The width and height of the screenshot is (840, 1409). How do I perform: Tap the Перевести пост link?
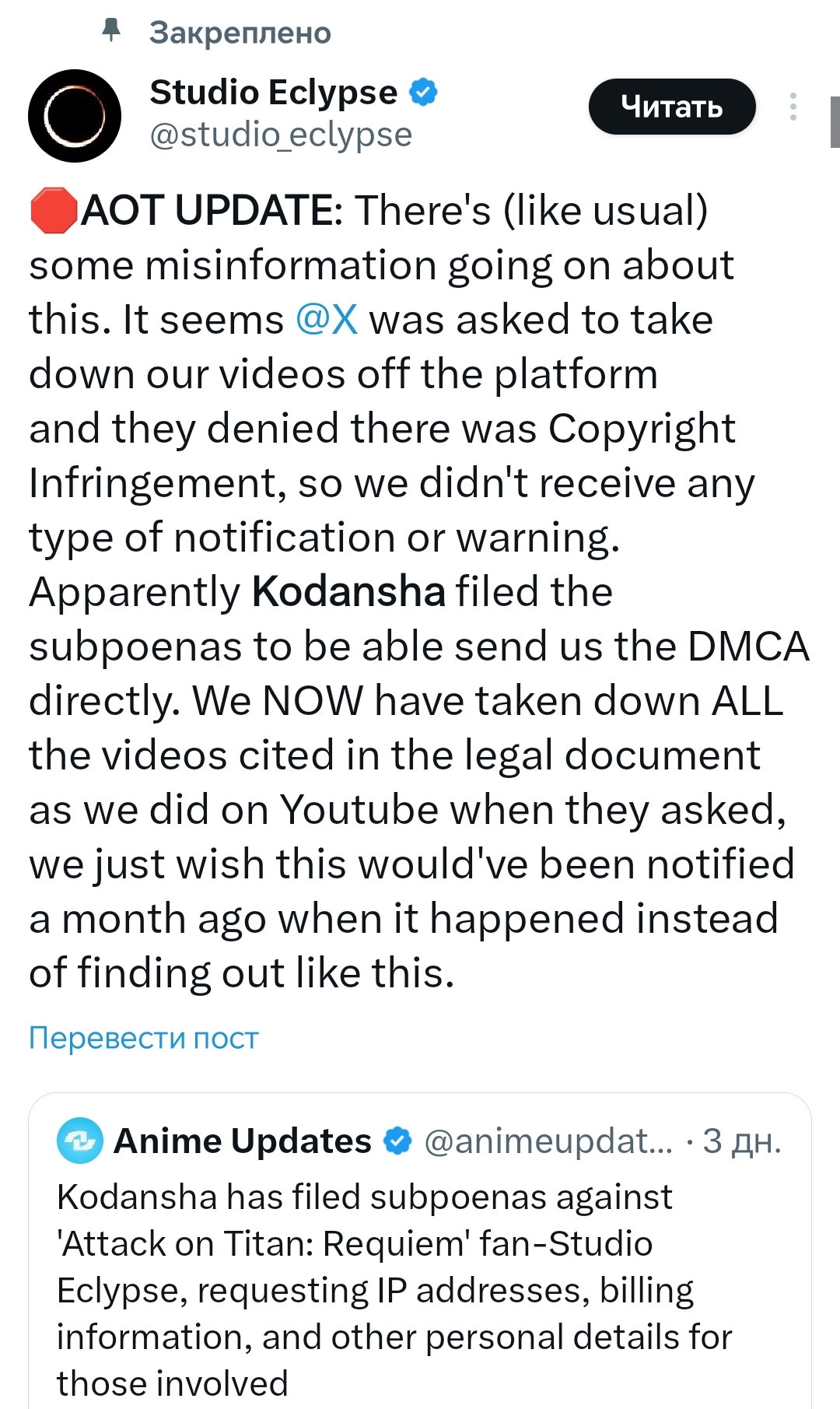click(x=143, y=1038)
